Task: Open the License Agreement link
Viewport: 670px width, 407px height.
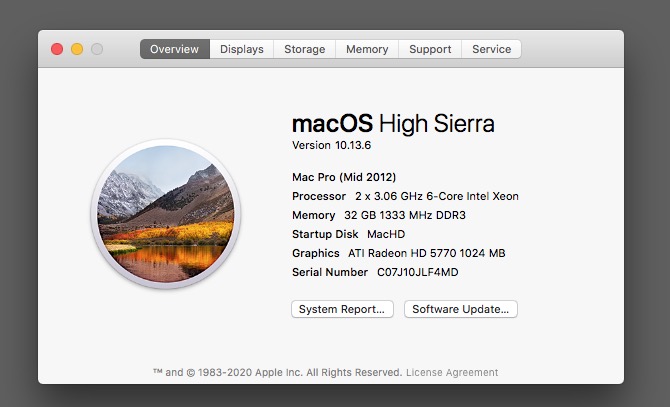Action: pyautogui.click(x=452, y=372)
